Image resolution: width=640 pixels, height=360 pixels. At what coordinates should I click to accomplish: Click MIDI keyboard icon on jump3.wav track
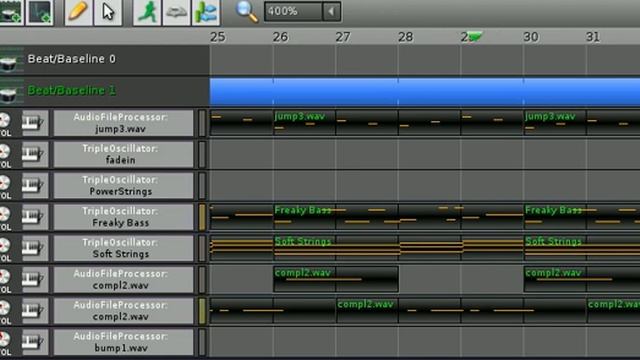(34, 122)
